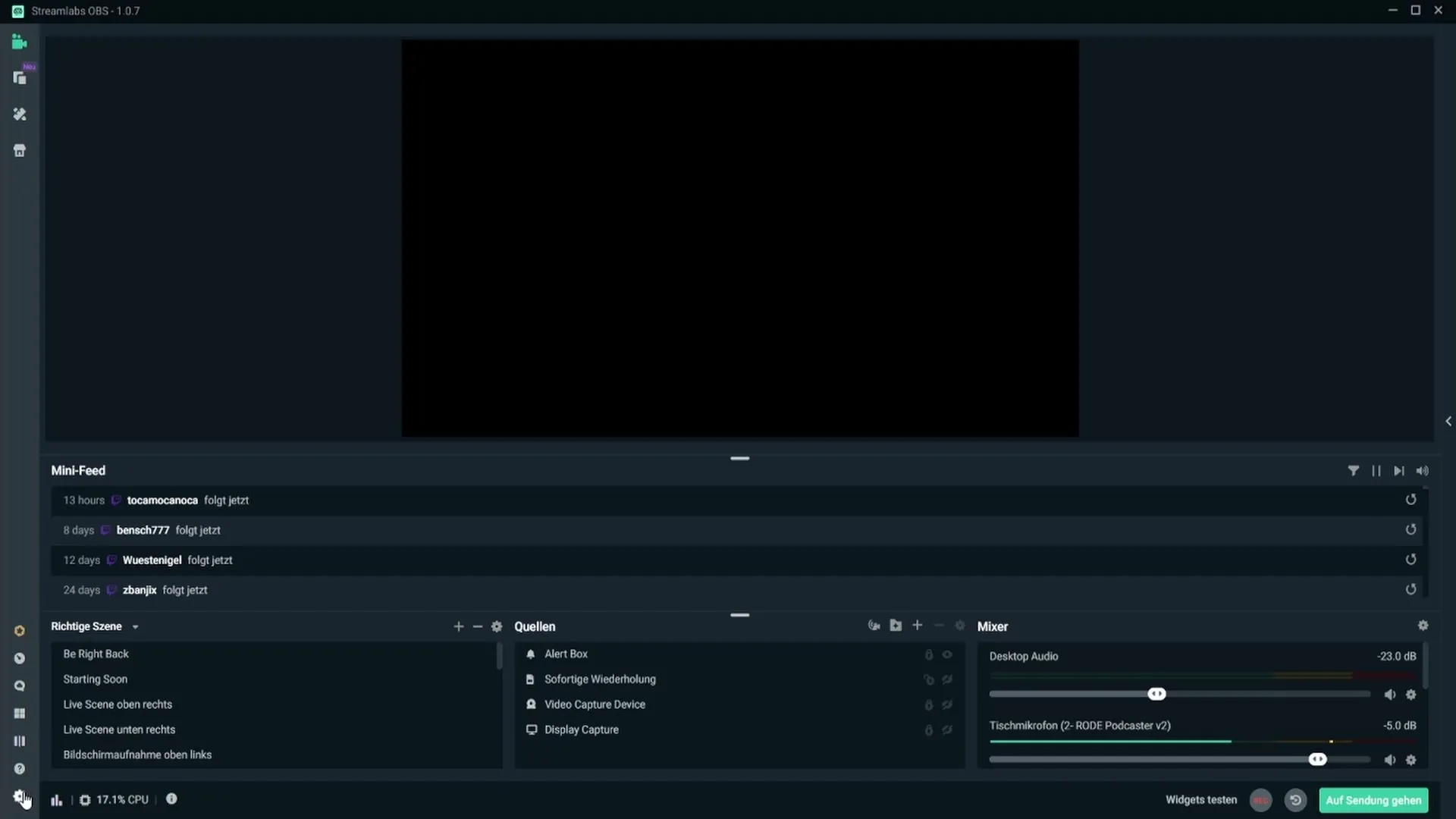
Task: Replay Wuestenigel follow alert
Action: point(1411,560)
